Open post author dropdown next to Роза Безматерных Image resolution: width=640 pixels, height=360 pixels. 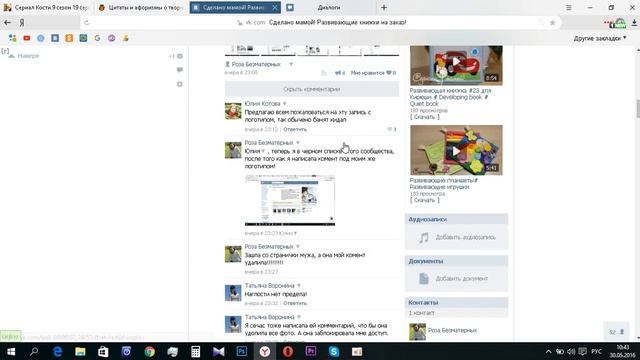[291, 64]
